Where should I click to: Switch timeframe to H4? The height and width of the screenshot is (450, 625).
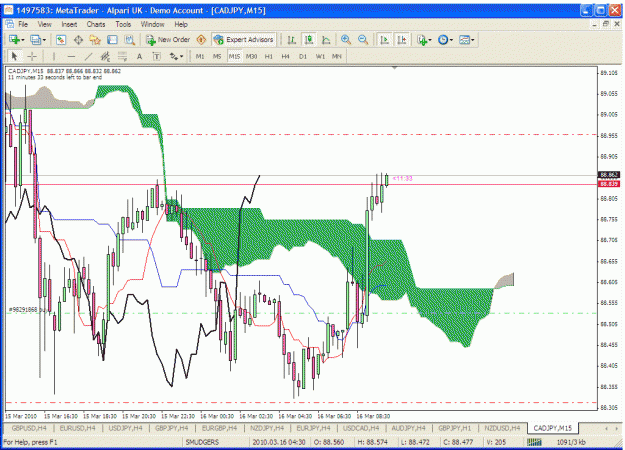pyautogui.click(x=285, y=57)
